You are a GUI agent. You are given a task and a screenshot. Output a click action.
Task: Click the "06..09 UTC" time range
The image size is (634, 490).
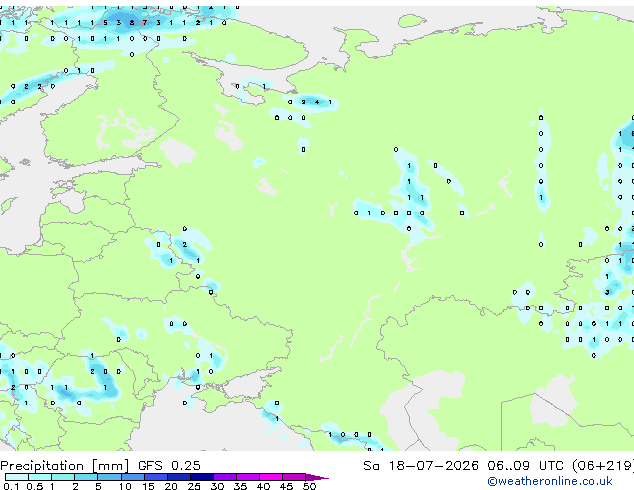coord(525,466)
